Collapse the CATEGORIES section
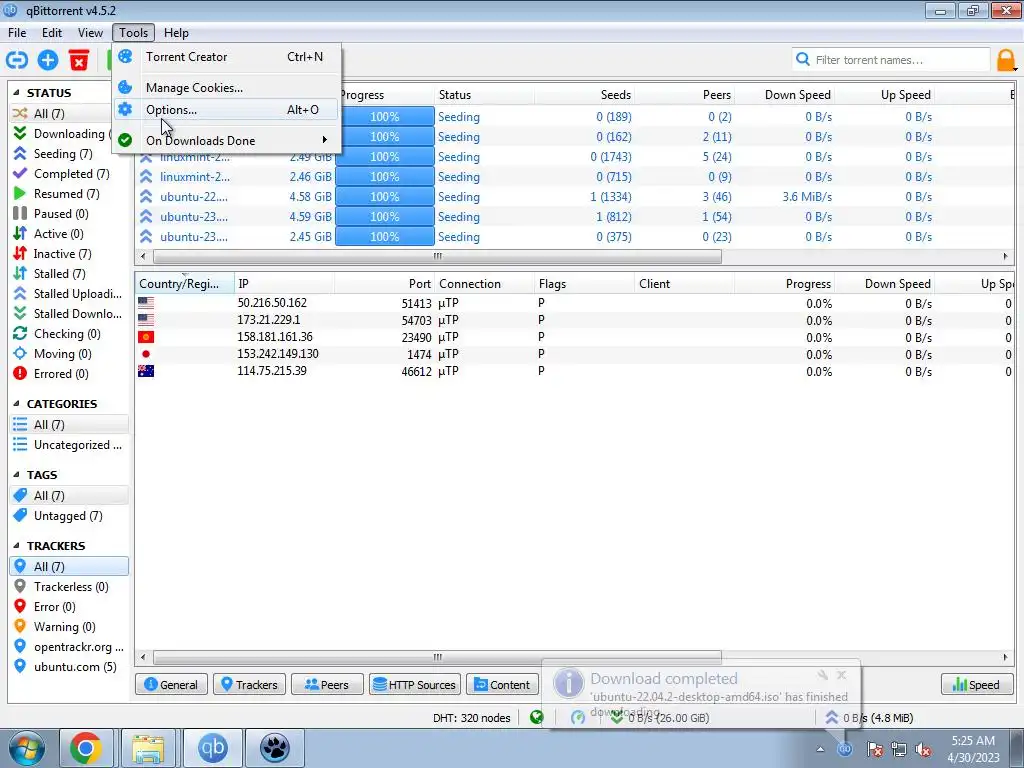This screenshot has width=1024, height=768. pyautogui.click(x=16, y=404)
